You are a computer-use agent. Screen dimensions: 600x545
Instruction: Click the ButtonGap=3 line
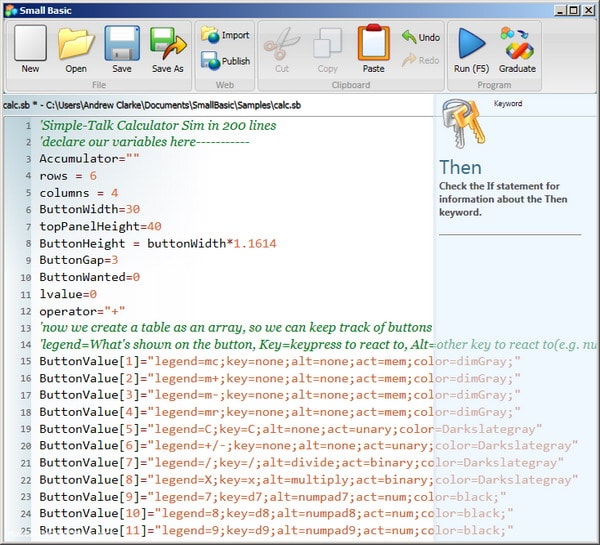point(78,260)
